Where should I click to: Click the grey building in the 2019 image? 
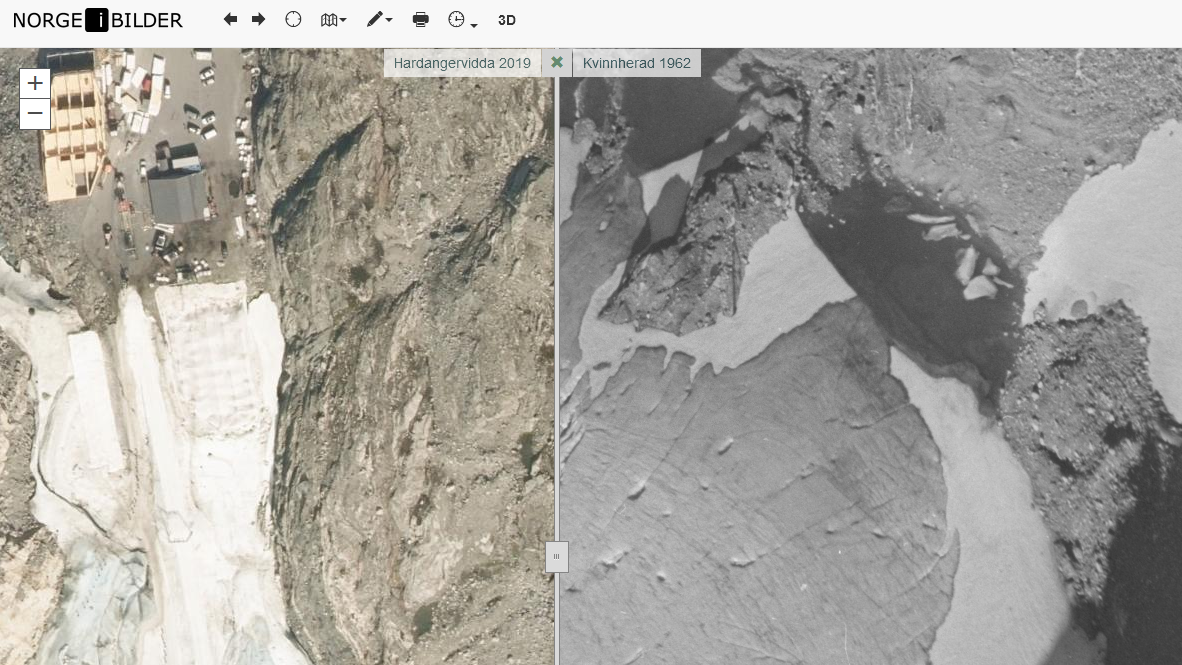[178, 197]
